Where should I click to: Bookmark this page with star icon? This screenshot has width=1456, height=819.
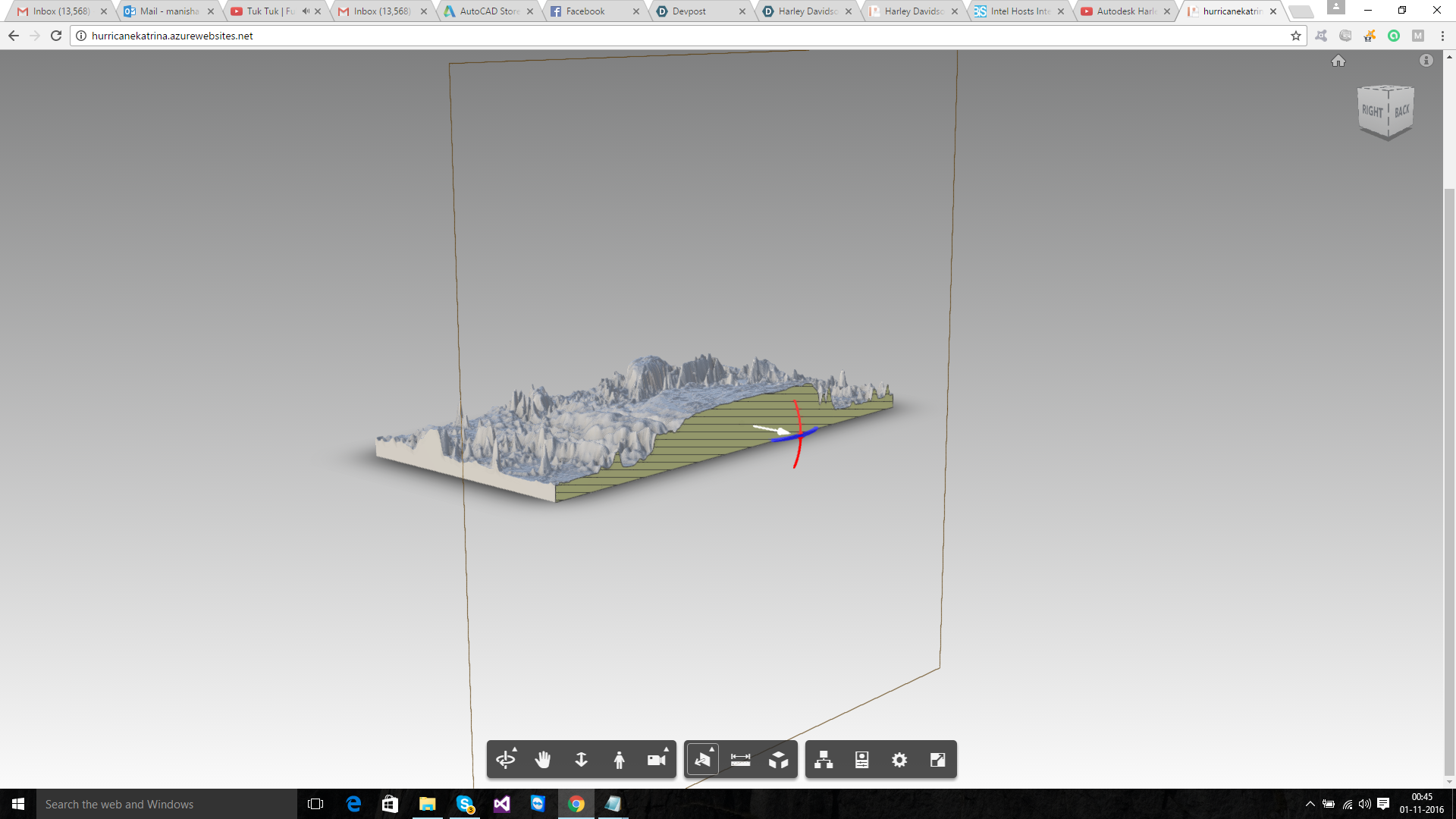click(1296, 36)
